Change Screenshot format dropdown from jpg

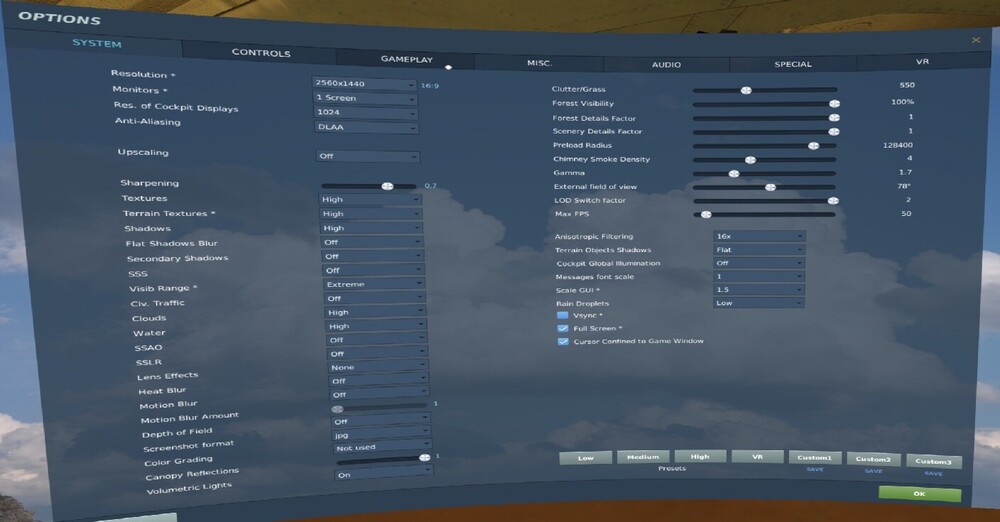(x=382, y=434)
